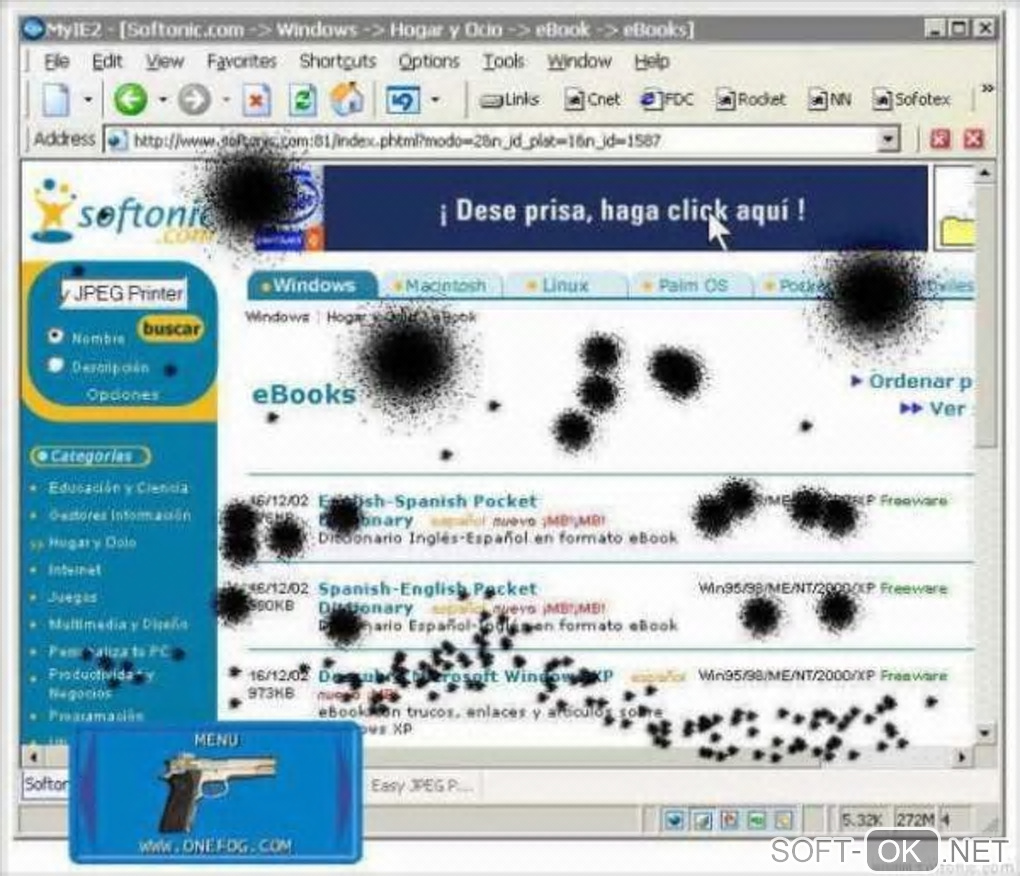
Task: Open the Rocket favorite link
Action: [751, 100]
